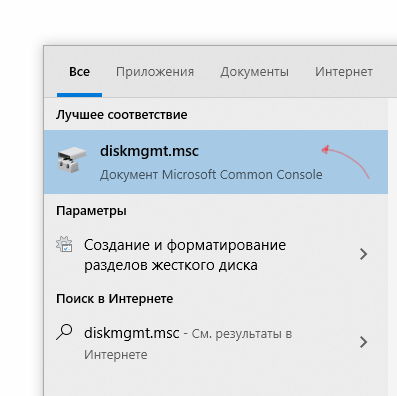
Task: Click Документ Microsoft Common Console subtitle
Action: coord(211,175)
